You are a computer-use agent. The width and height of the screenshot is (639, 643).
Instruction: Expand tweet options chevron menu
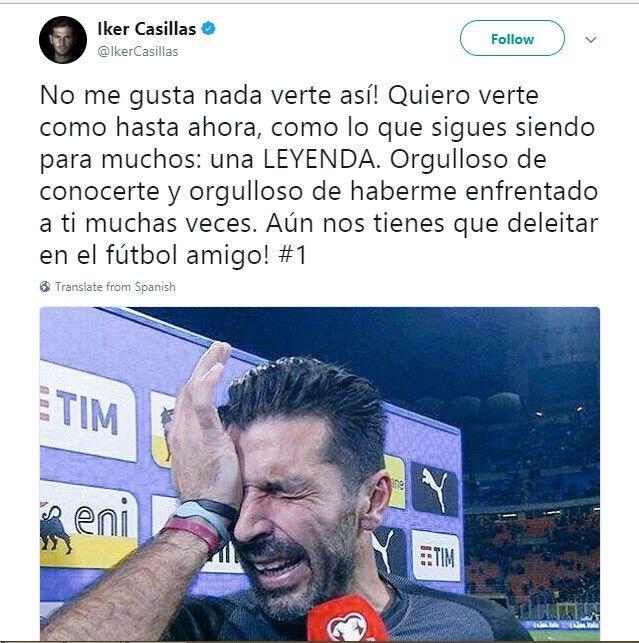pyautogui.click(x=591, y=40)
